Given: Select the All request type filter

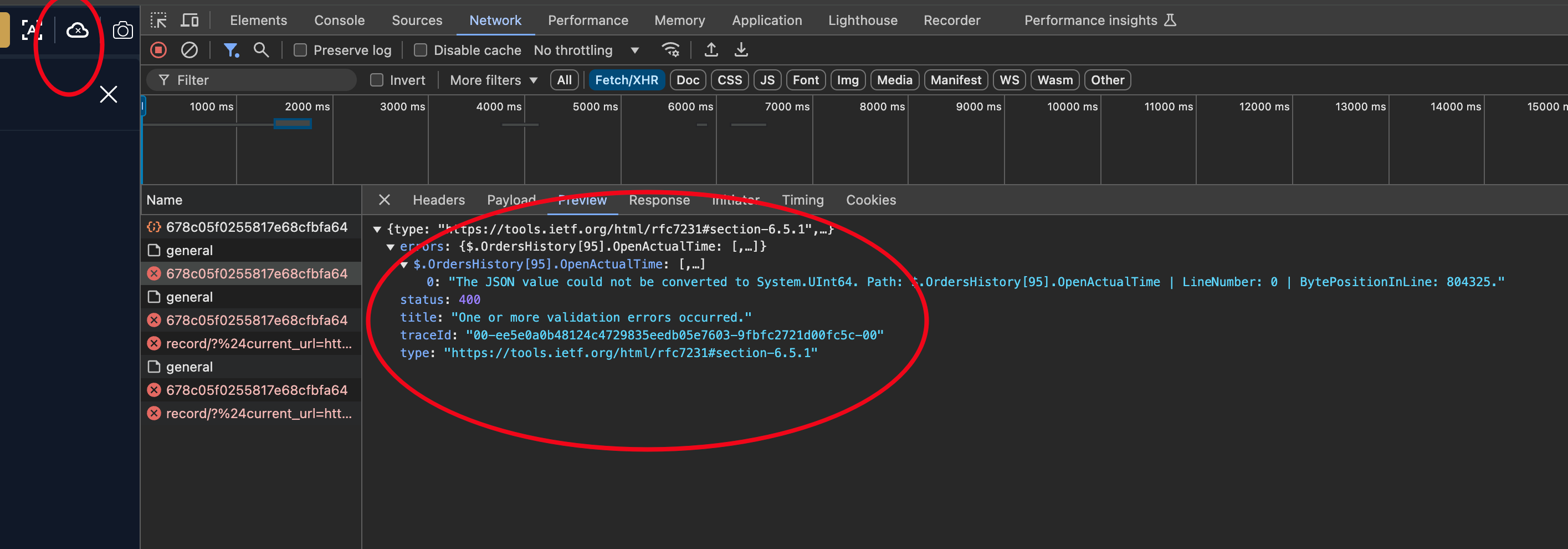Looking at the screenshot, I should 564,80.
